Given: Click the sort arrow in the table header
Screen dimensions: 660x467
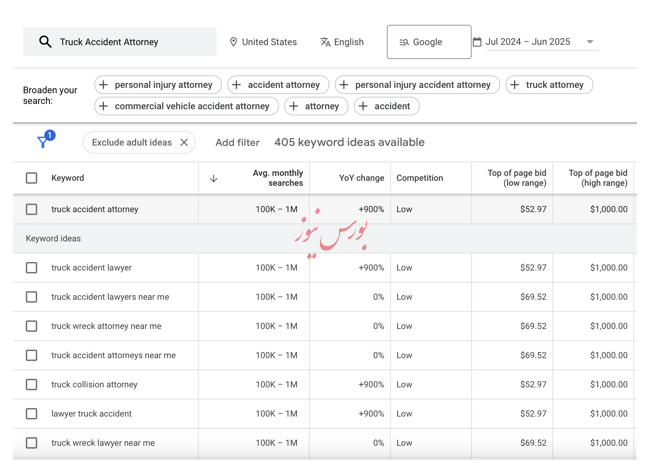Looking at the screenshot, I should click(x=213, y=179).
